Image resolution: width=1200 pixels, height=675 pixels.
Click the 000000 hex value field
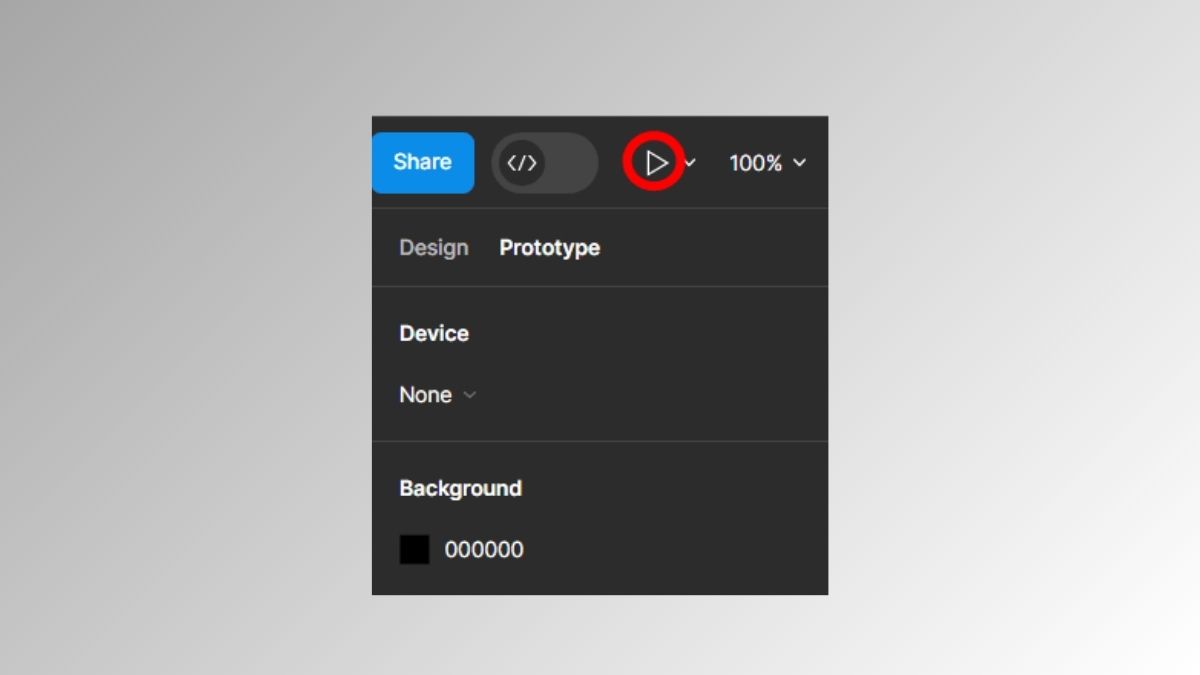[484, 550]
